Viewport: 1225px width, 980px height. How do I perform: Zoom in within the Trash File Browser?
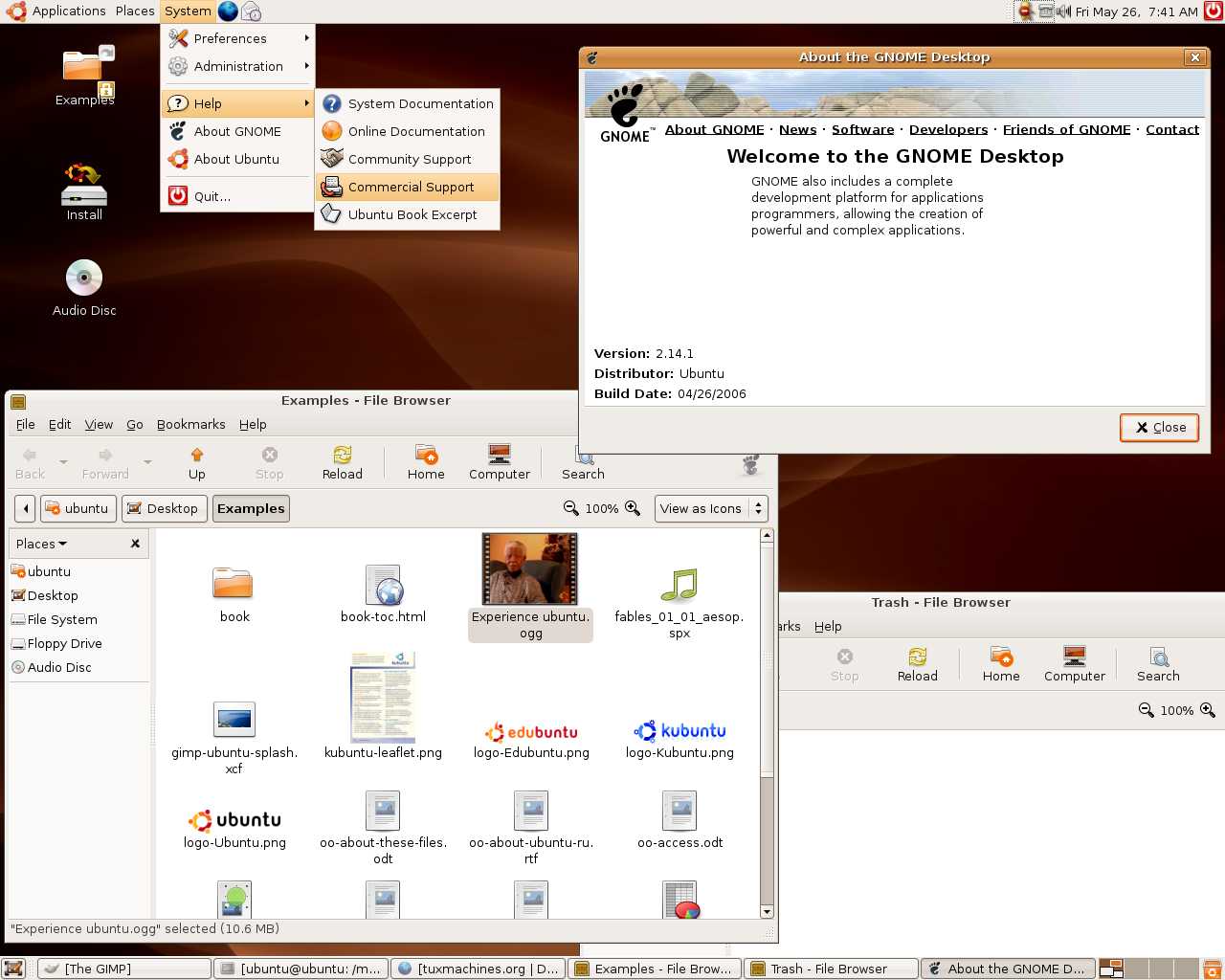[x=1208, y=710]
